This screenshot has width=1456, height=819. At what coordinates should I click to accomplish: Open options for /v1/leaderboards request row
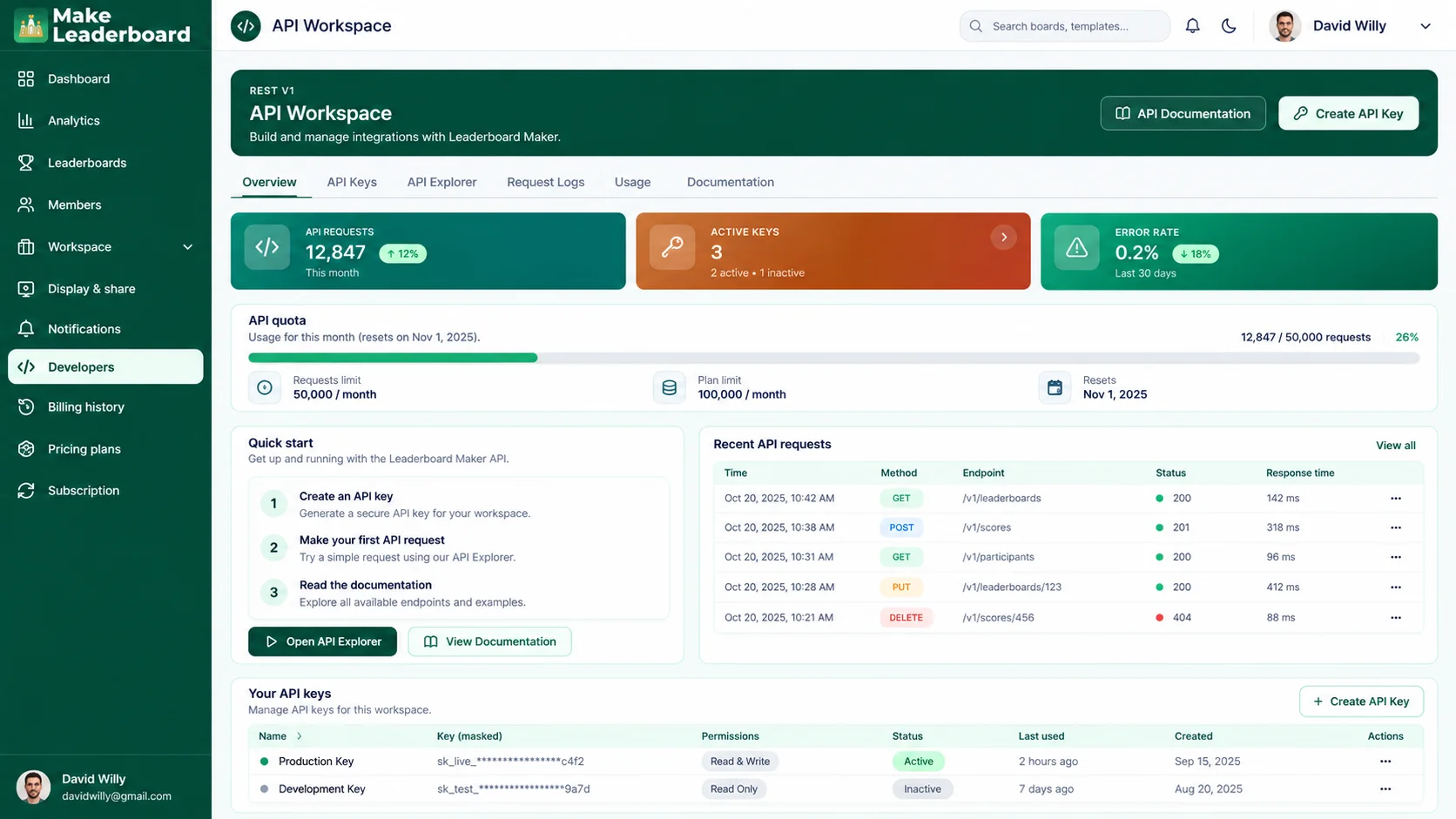pyautogui.click(x=1396, y=499)
